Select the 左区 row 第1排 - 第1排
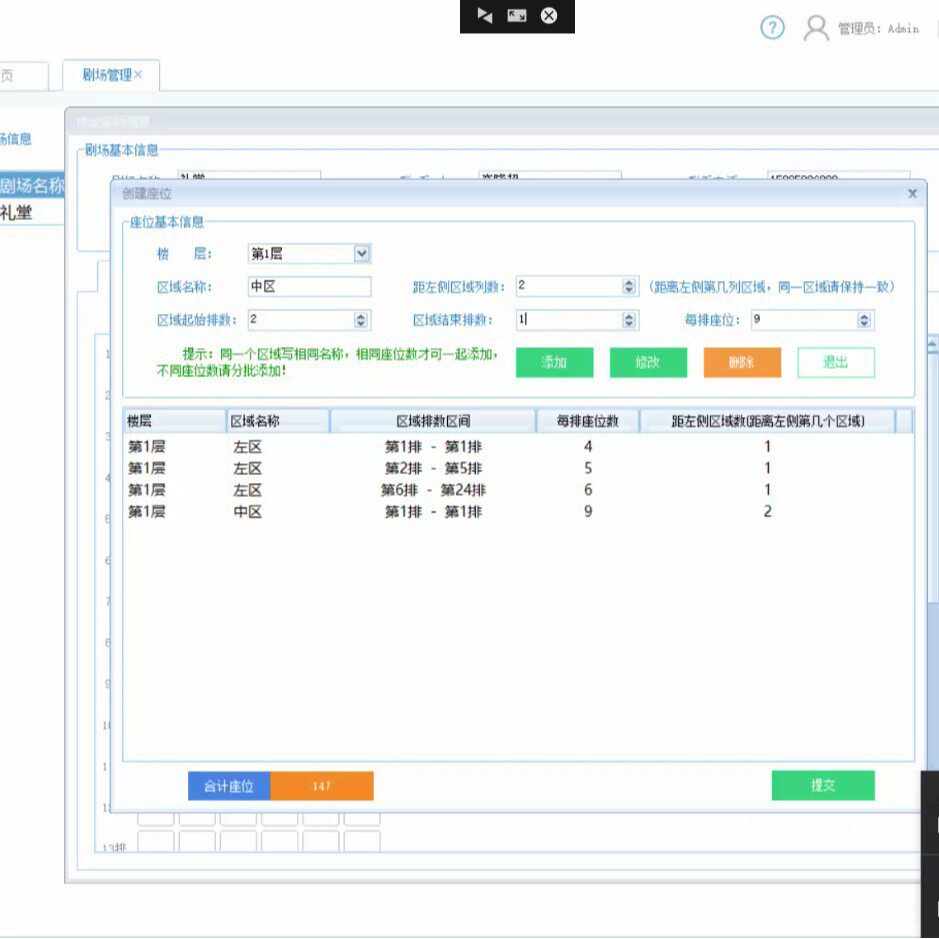Screen dimensions: 939x939 [518, 447]
